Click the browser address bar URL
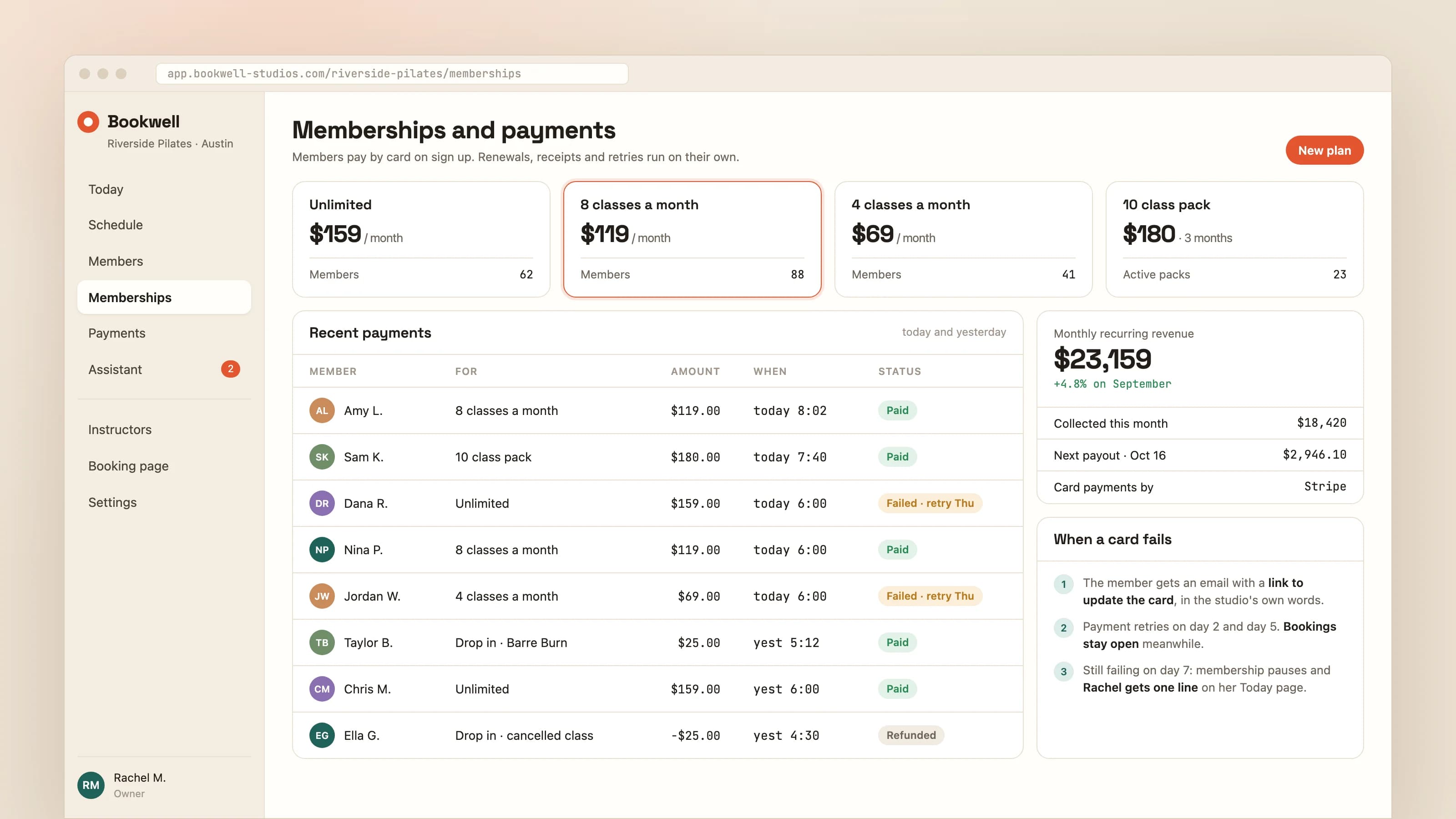Image resolution: width=1456 pixels, height=819 pixels. pyautogui.click(x=392, y=73)
